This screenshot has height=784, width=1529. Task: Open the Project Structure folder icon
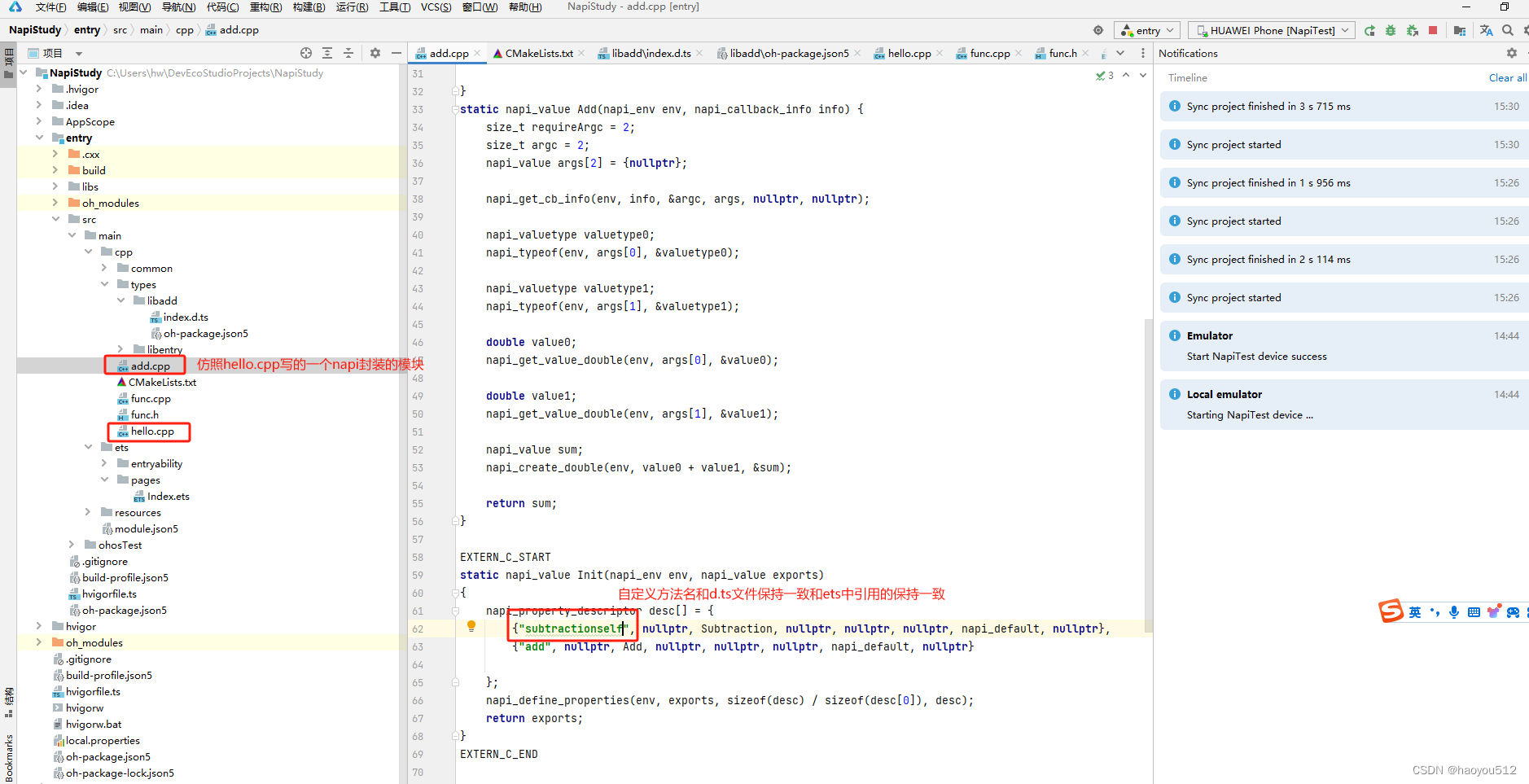point(1460,30)
